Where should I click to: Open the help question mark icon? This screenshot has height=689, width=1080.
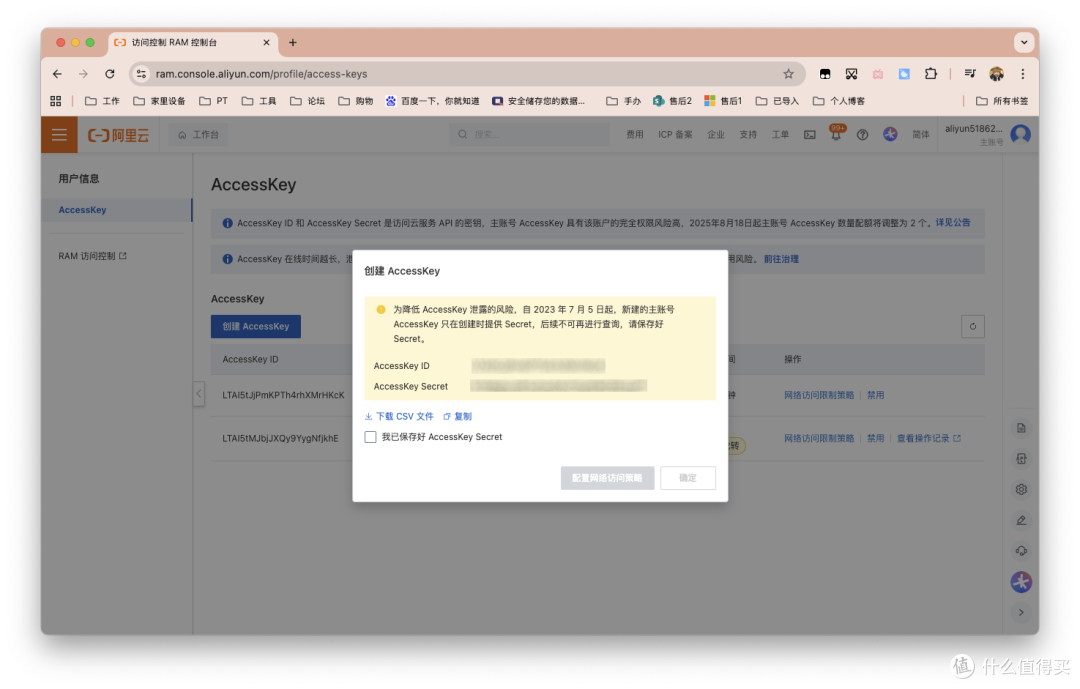tap(862, 134)
